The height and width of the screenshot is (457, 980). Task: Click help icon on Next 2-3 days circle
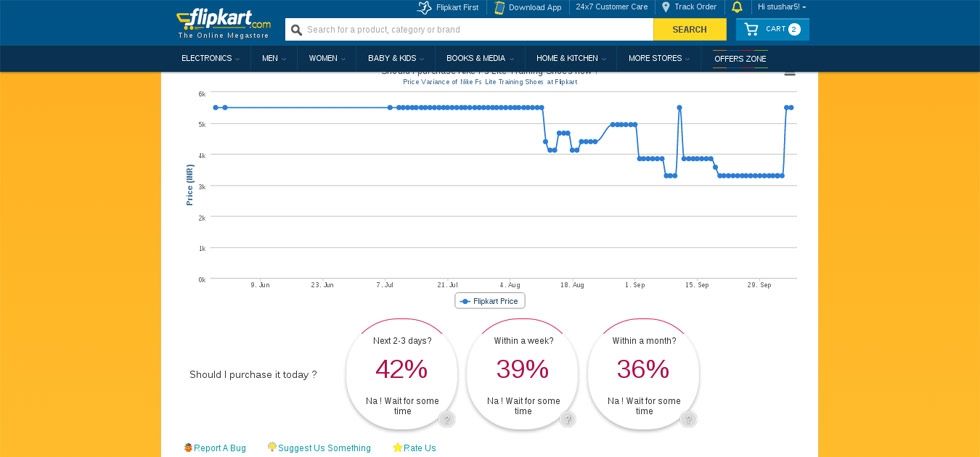447,419
